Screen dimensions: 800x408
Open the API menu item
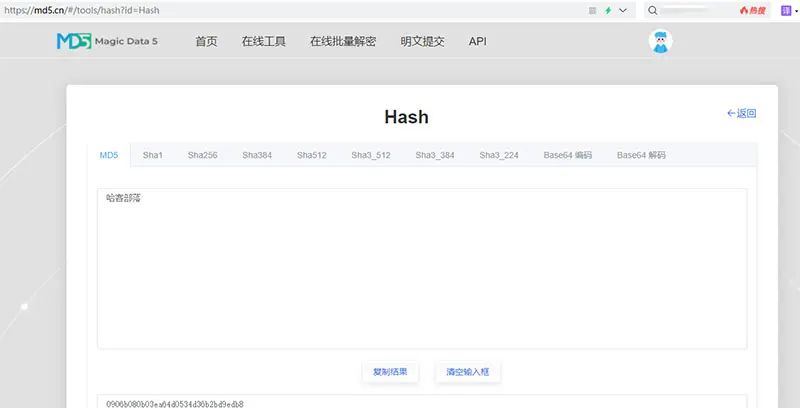478,41
